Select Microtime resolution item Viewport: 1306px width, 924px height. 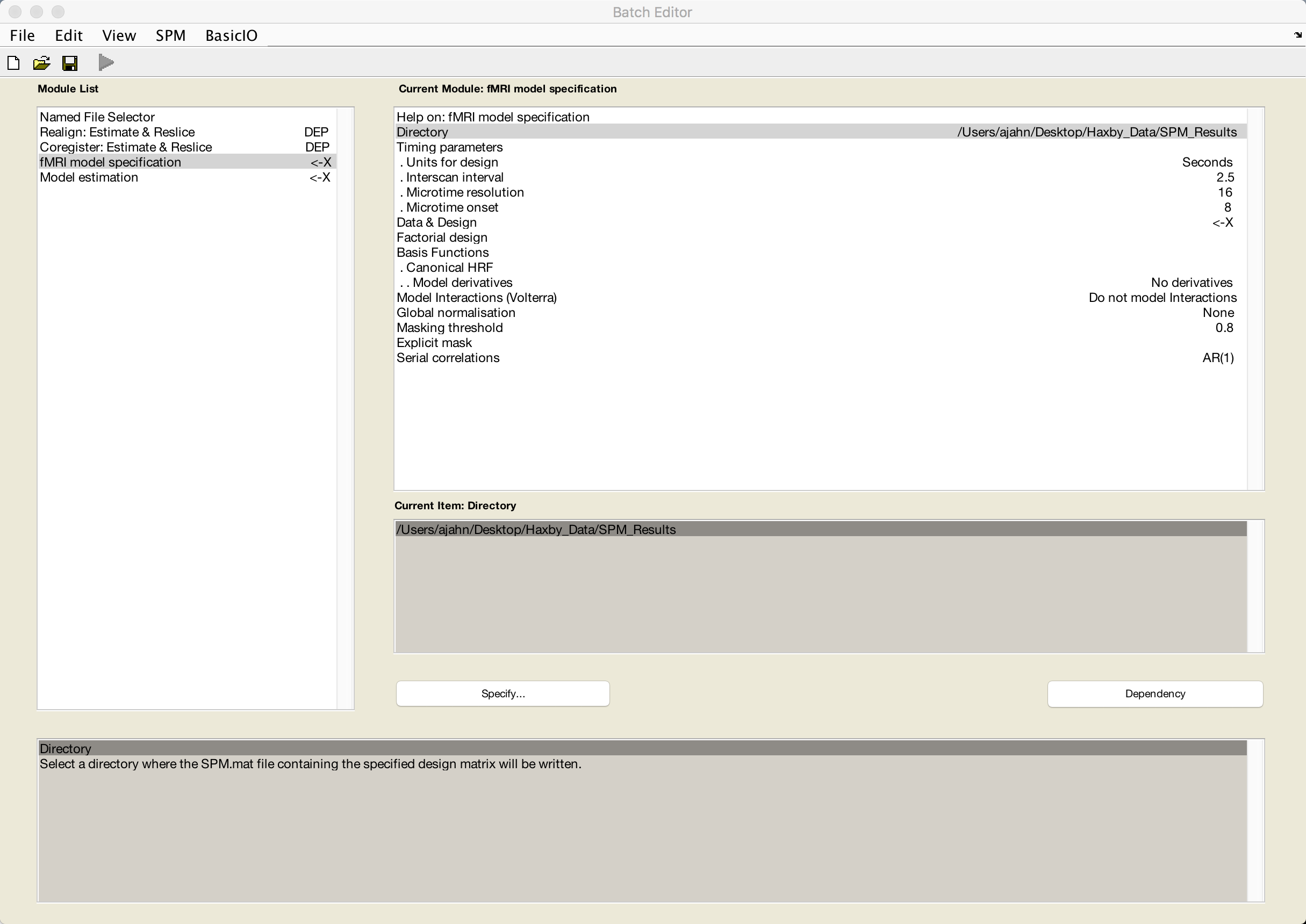pyautogui.click(x=821, y=192)
